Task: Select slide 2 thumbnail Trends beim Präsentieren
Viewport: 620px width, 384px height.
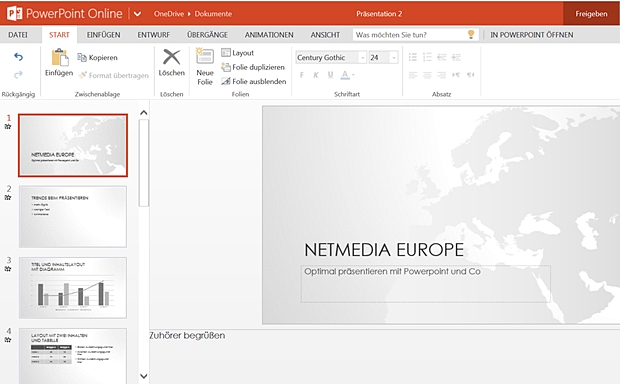Action: pos(73,216)
